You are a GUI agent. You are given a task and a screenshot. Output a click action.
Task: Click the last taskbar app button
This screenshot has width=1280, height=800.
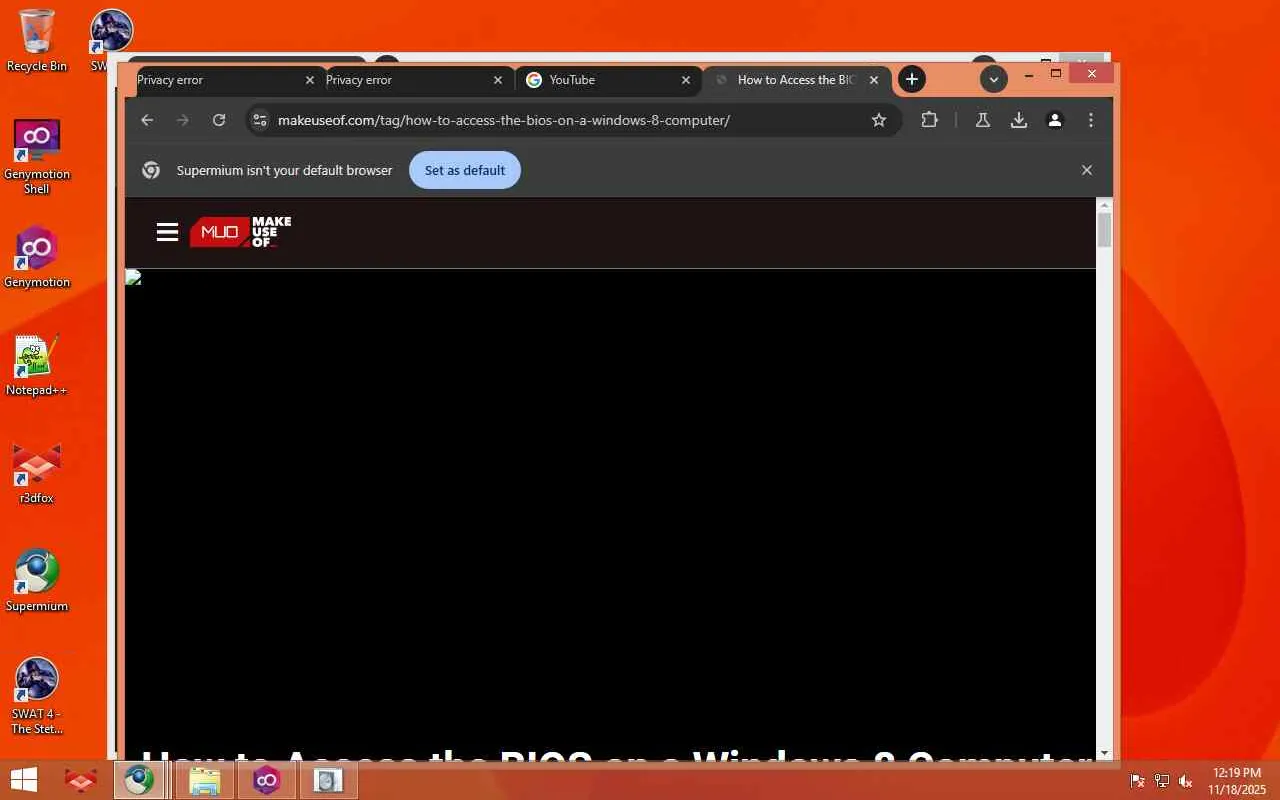click(x=328, y=780)
